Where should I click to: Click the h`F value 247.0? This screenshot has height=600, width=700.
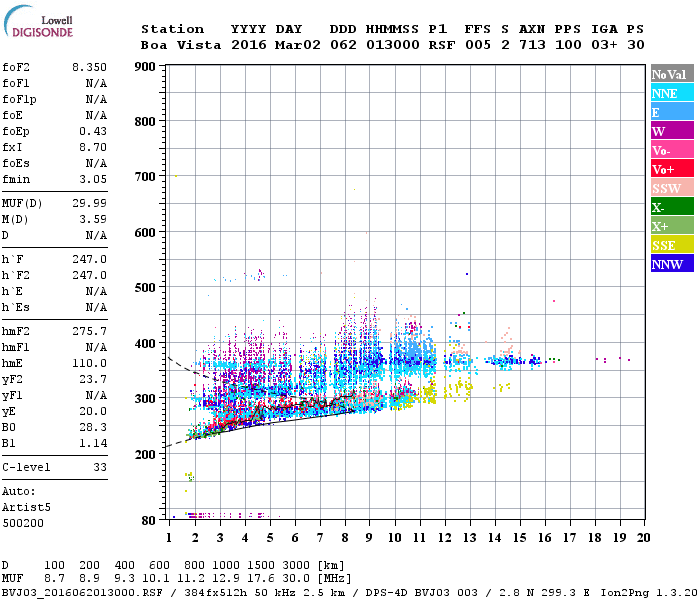(89, 259)
